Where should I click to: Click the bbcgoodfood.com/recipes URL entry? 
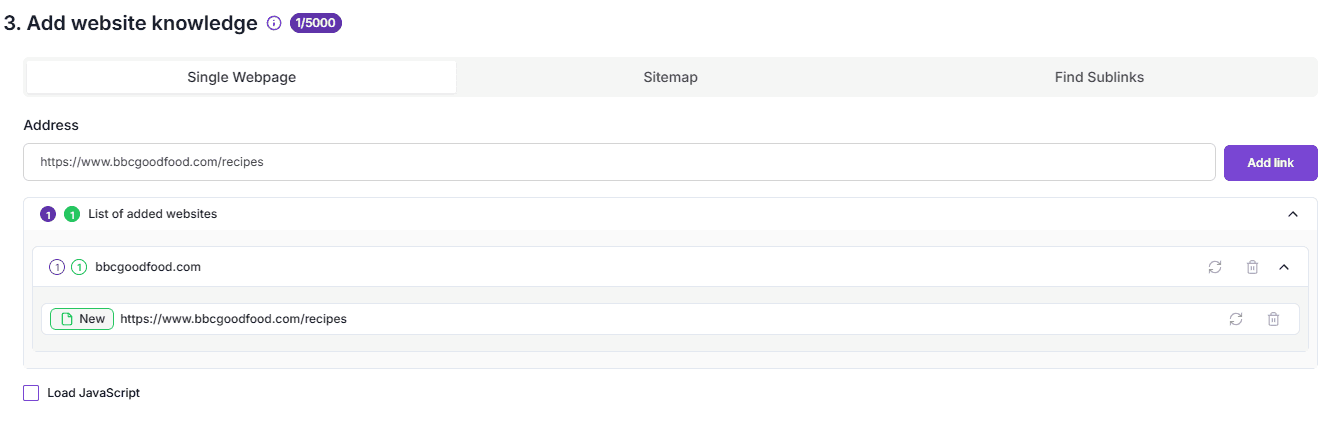click(233, 319)
